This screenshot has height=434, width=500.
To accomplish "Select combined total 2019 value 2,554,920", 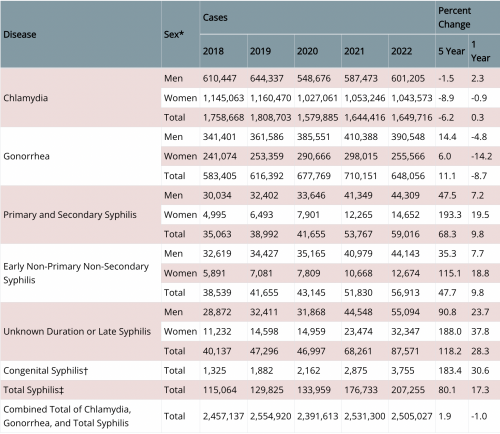I will pyautogui.click(x=270, y=416).
